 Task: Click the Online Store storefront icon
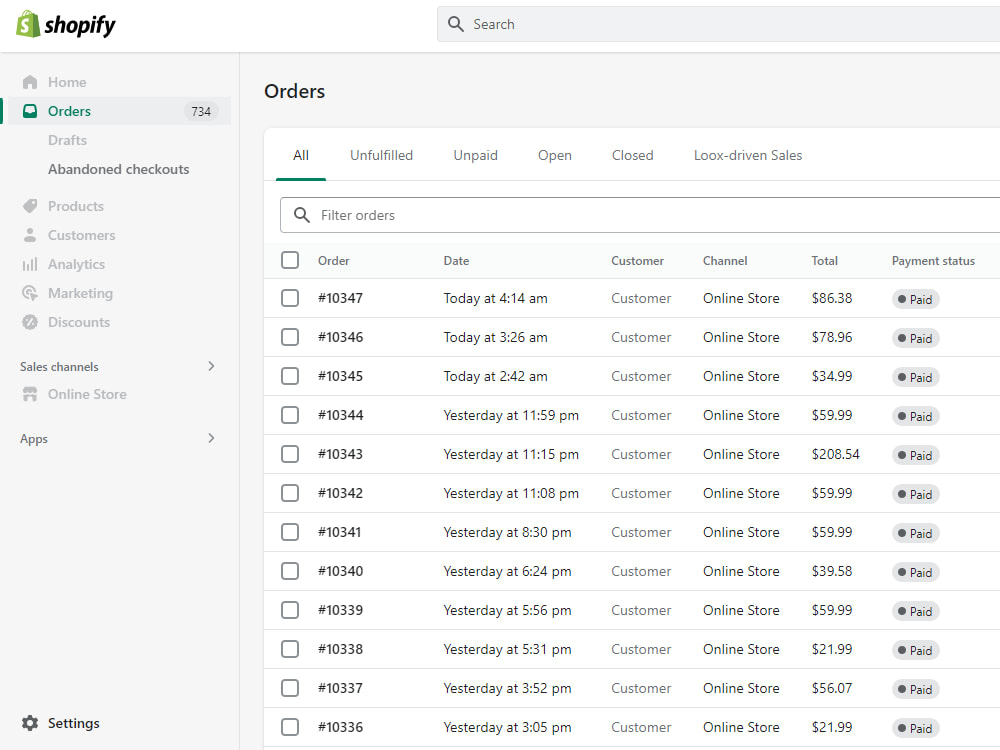(x=29, y=394)
